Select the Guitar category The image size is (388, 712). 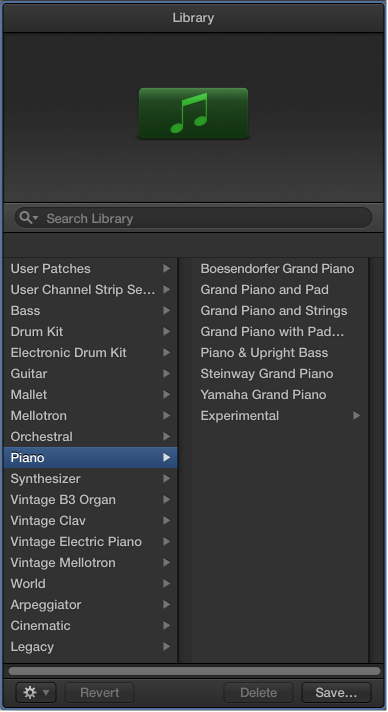[90, 373]
